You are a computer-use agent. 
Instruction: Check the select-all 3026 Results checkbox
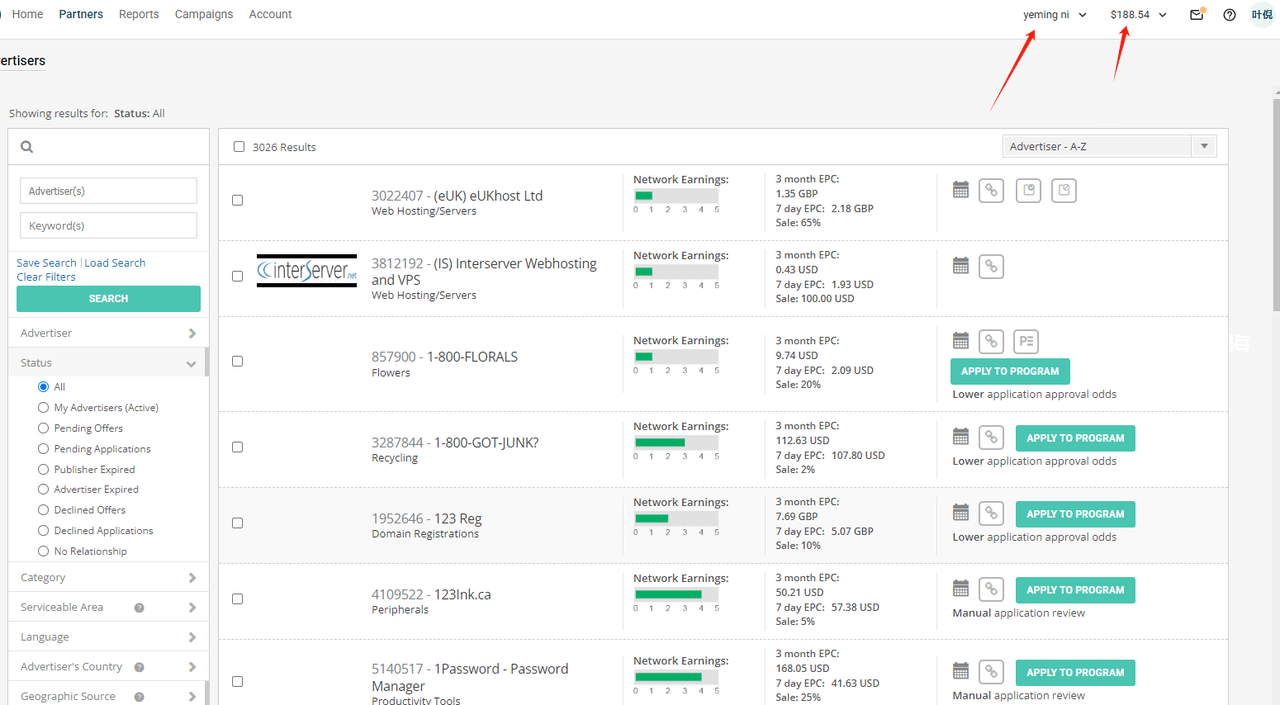[239, 147]
